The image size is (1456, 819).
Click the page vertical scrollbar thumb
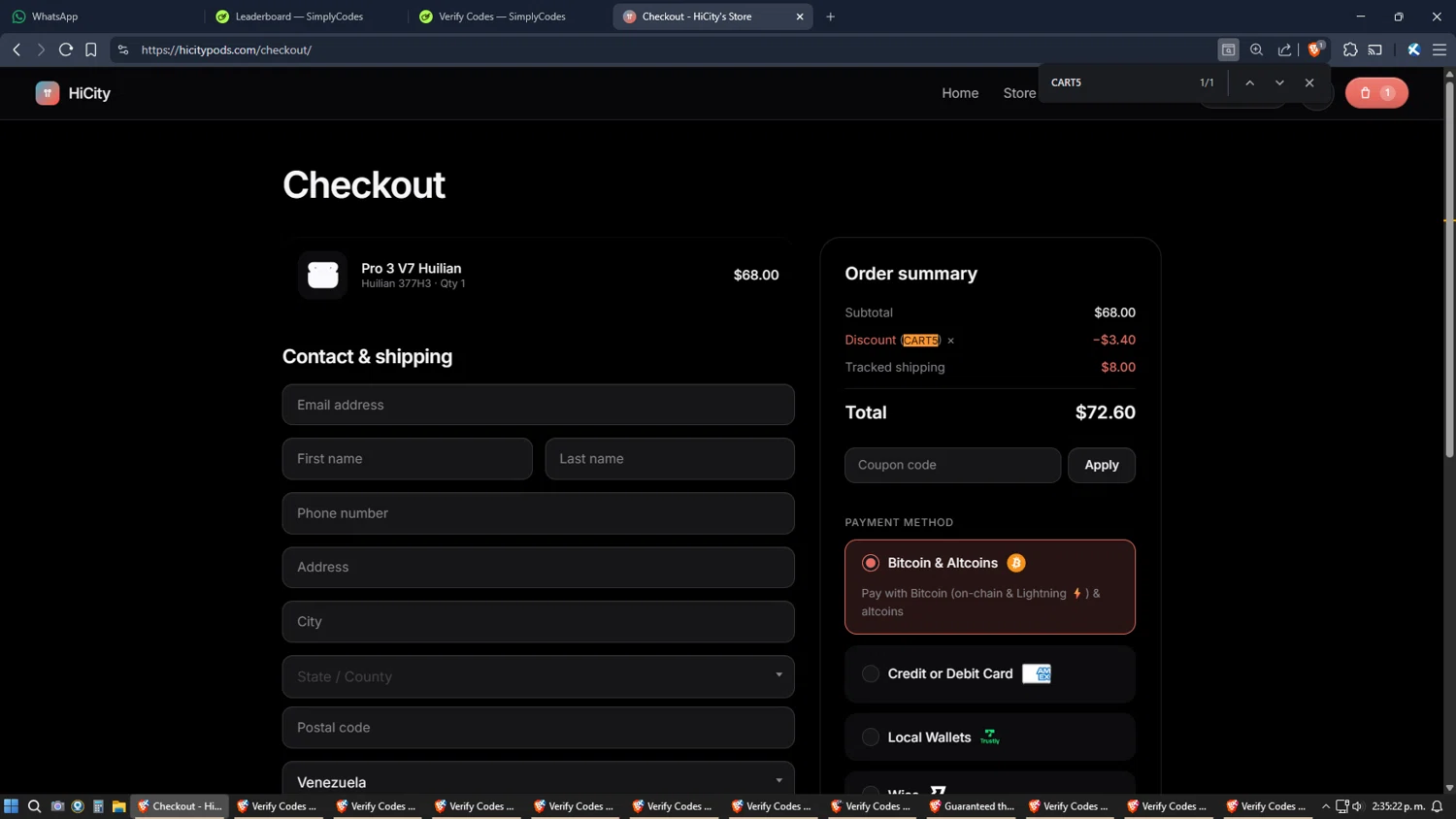pyautogui.click(x=1449, y=269)
